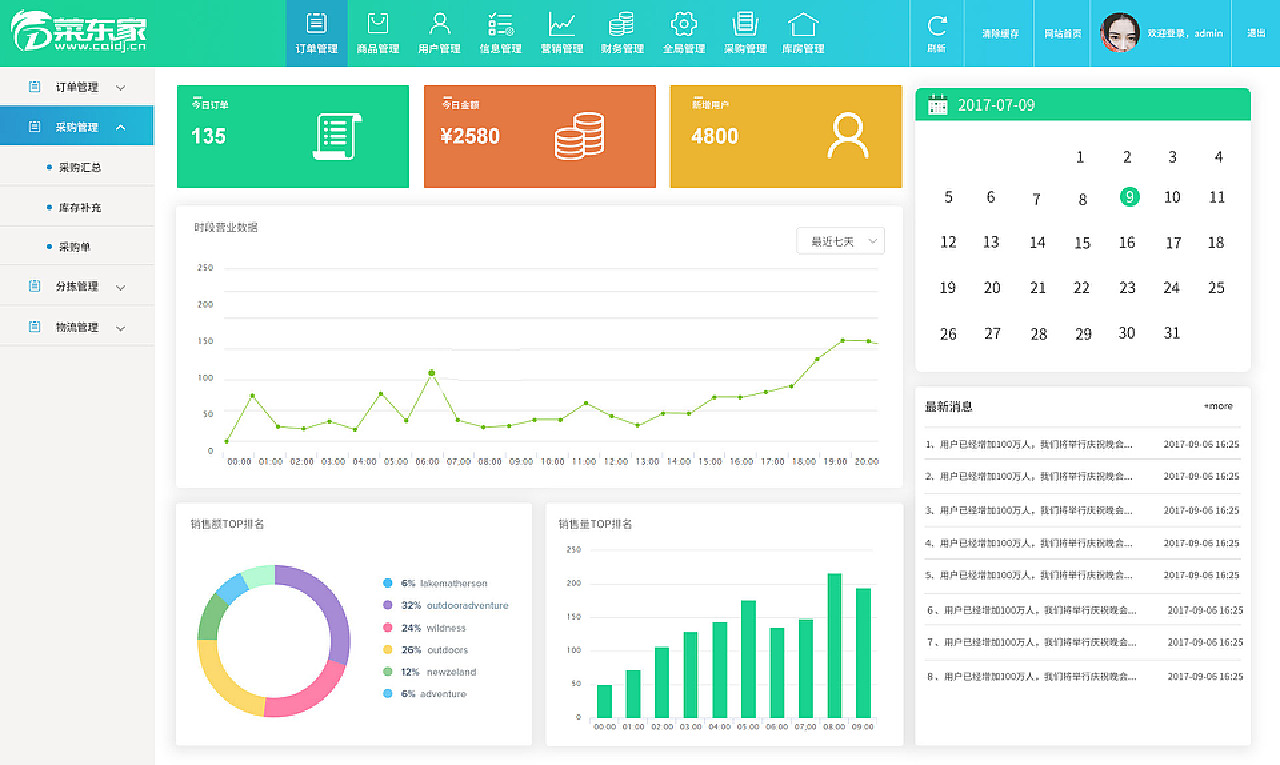
Task: Expand the 物流管理 sidebar section
Action: coord(77,327)
